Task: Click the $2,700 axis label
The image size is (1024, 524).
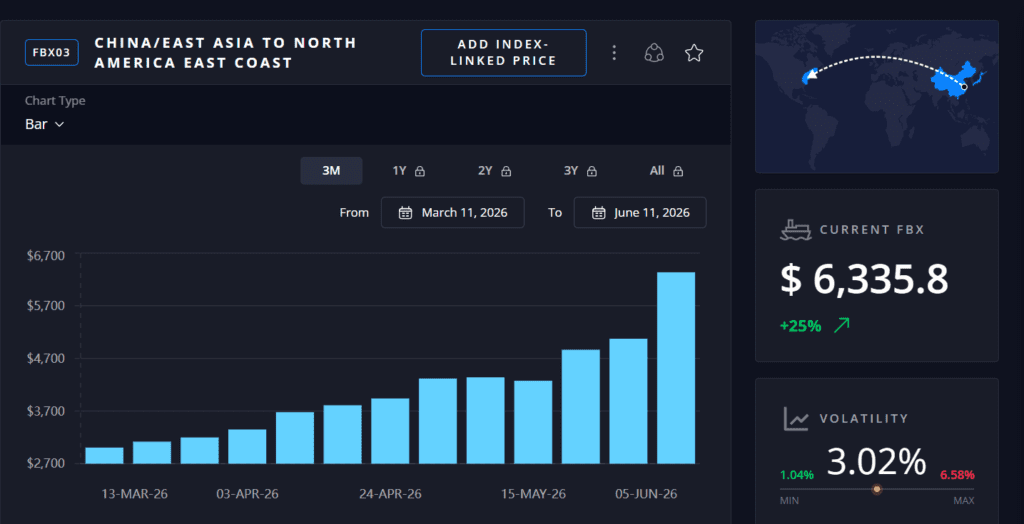Action: tap(46, 464)
